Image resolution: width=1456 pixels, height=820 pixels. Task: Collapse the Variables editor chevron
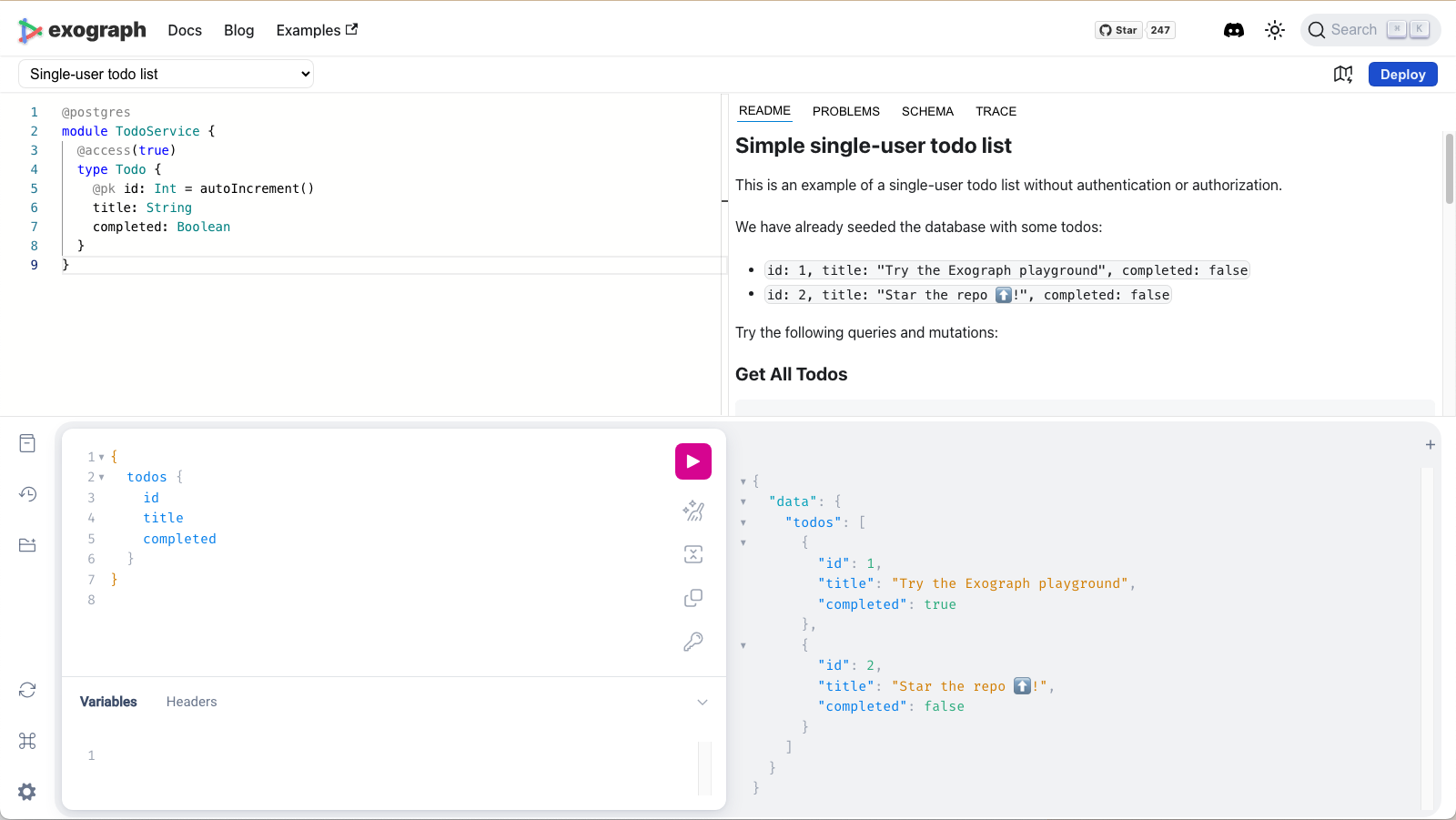coord(702,702)
